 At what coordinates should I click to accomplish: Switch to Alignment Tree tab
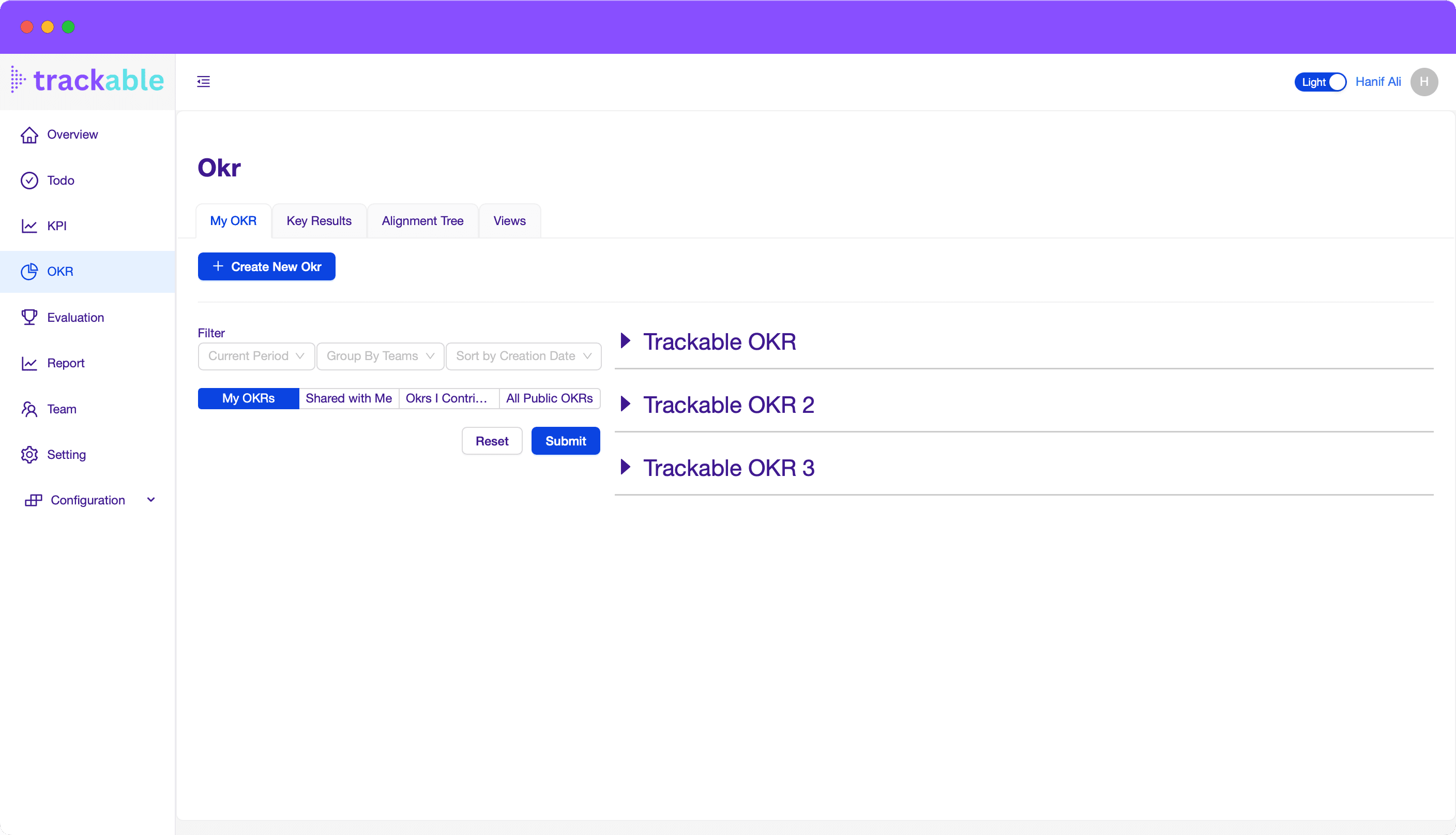422,221
